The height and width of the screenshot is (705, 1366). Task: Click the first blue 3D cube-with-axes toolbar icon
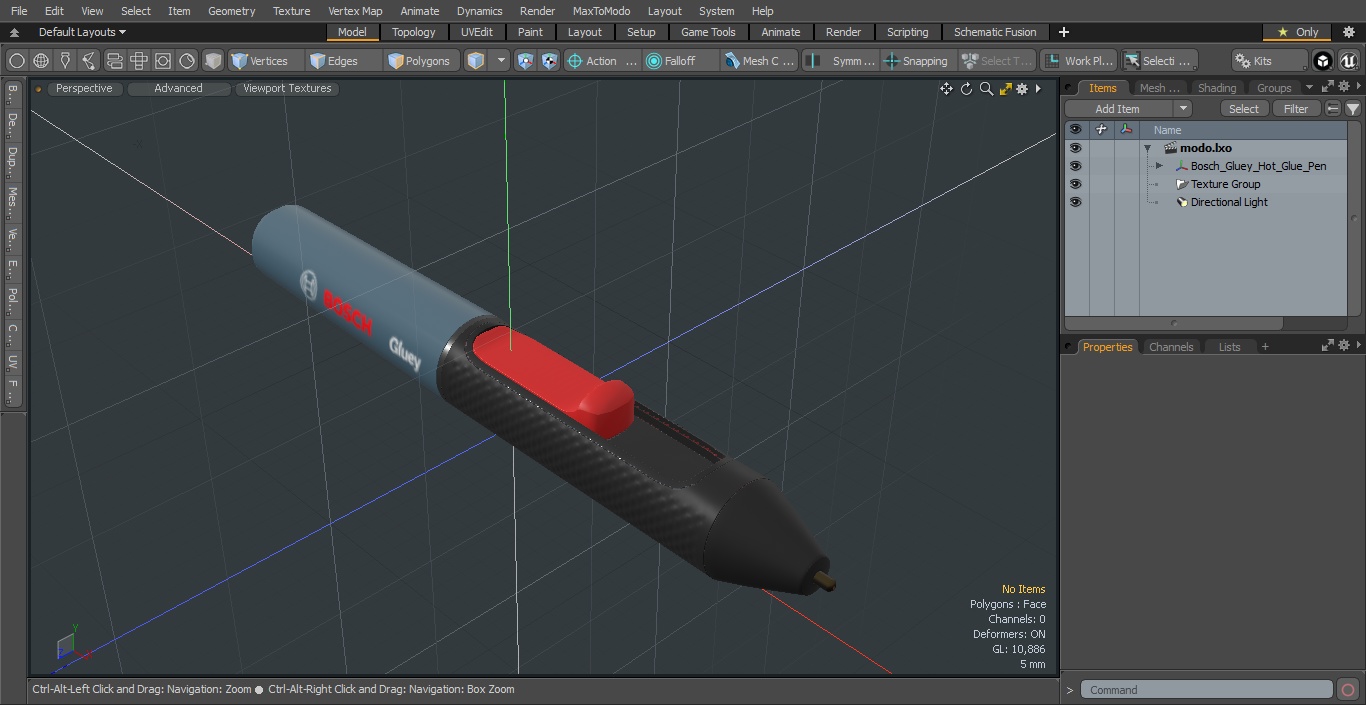525,61
